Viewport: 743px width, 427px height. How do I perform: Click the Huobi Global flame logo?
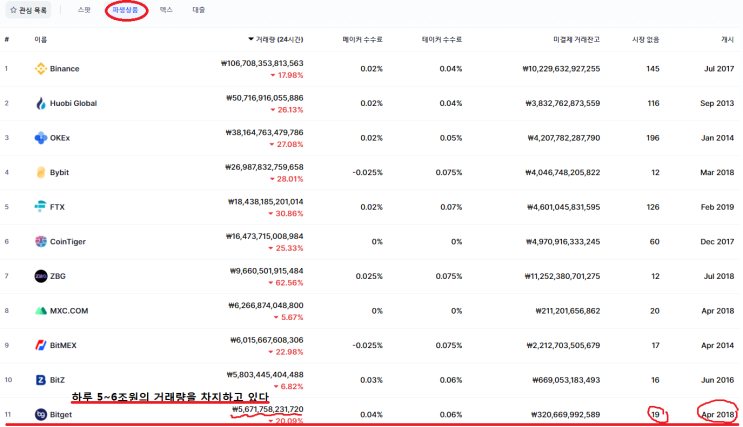point(41,103)
